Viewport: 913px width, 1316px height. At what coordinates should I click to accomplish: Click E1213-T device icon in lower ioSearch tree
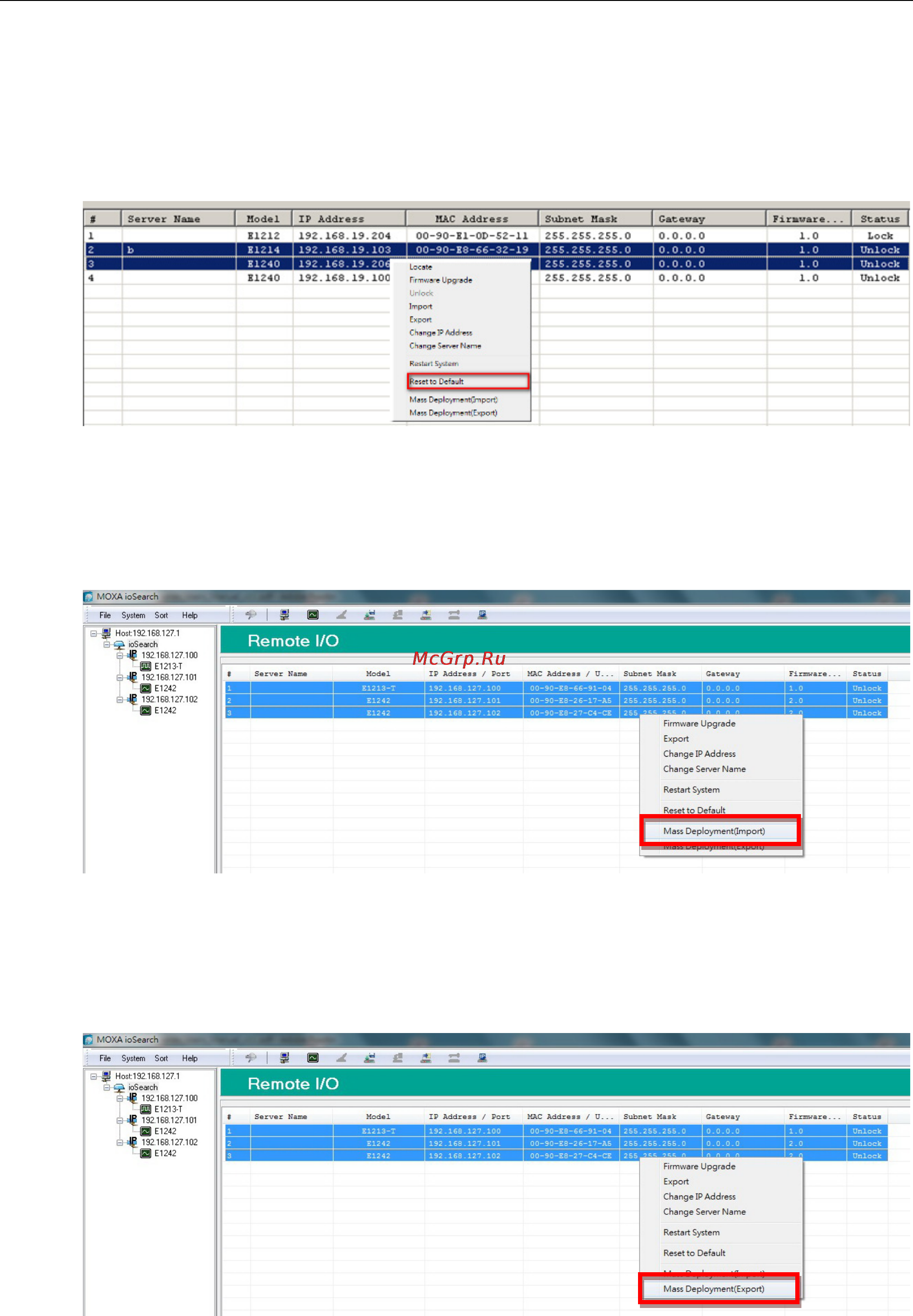click(x=146, y=1109)
